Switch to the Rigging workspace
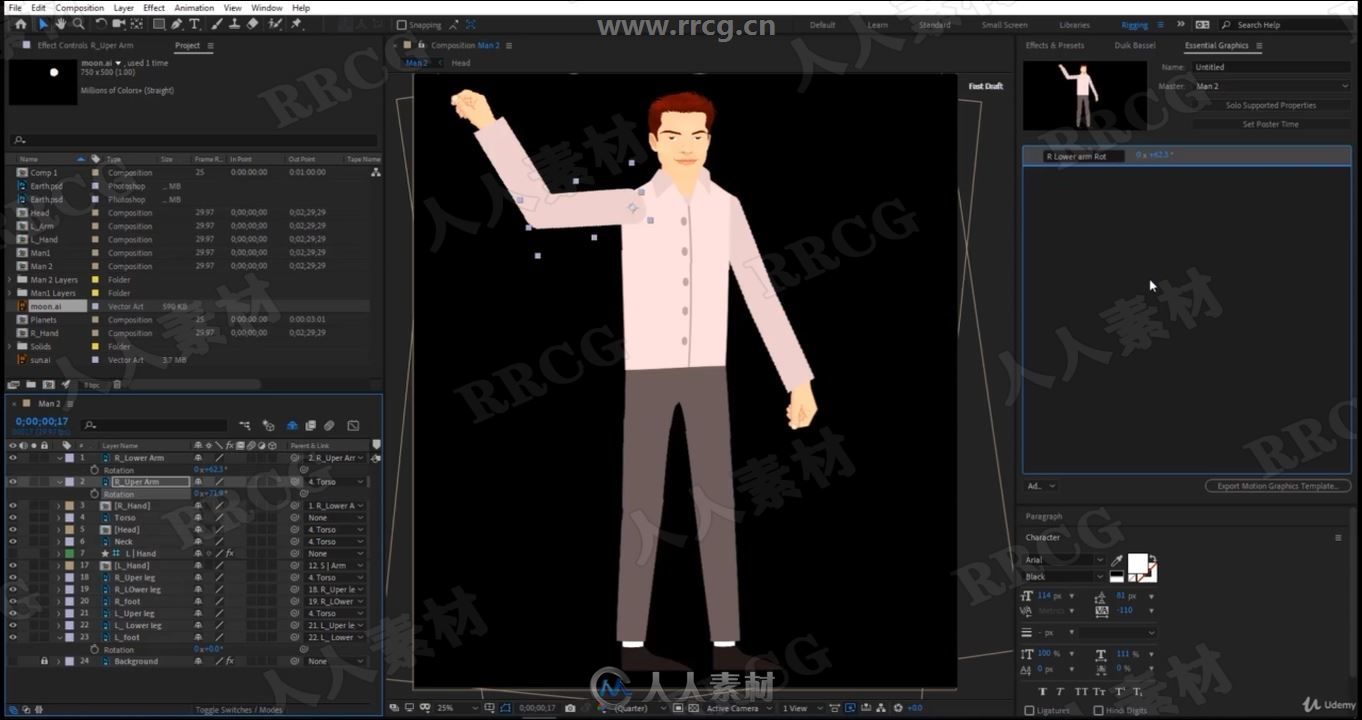1362x720 pixels. point(1135,25)
